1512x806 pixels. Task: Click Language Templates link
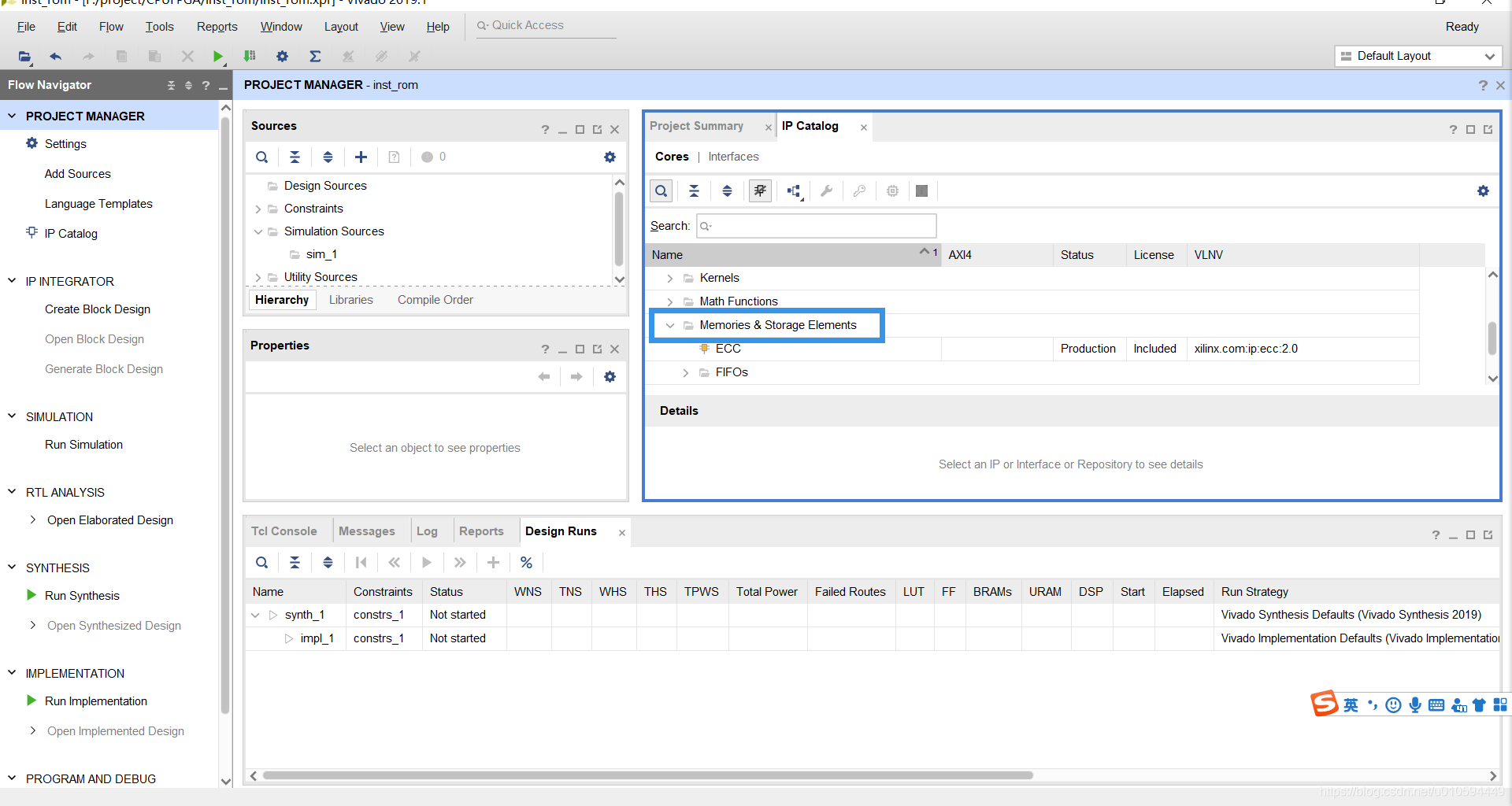point(98,204)
